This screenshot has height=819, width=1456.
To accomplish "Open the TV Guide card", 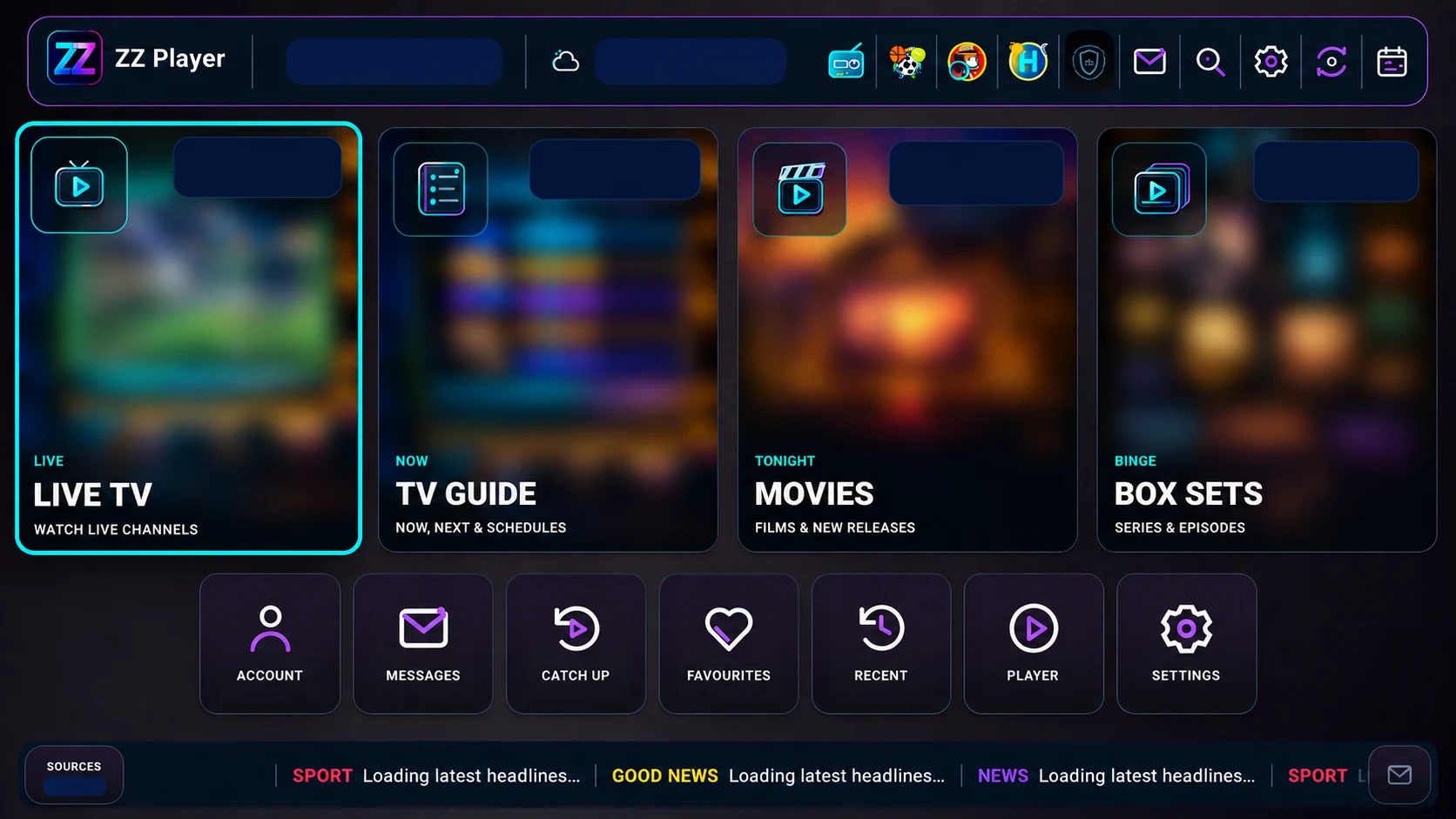I will point(548,339).
